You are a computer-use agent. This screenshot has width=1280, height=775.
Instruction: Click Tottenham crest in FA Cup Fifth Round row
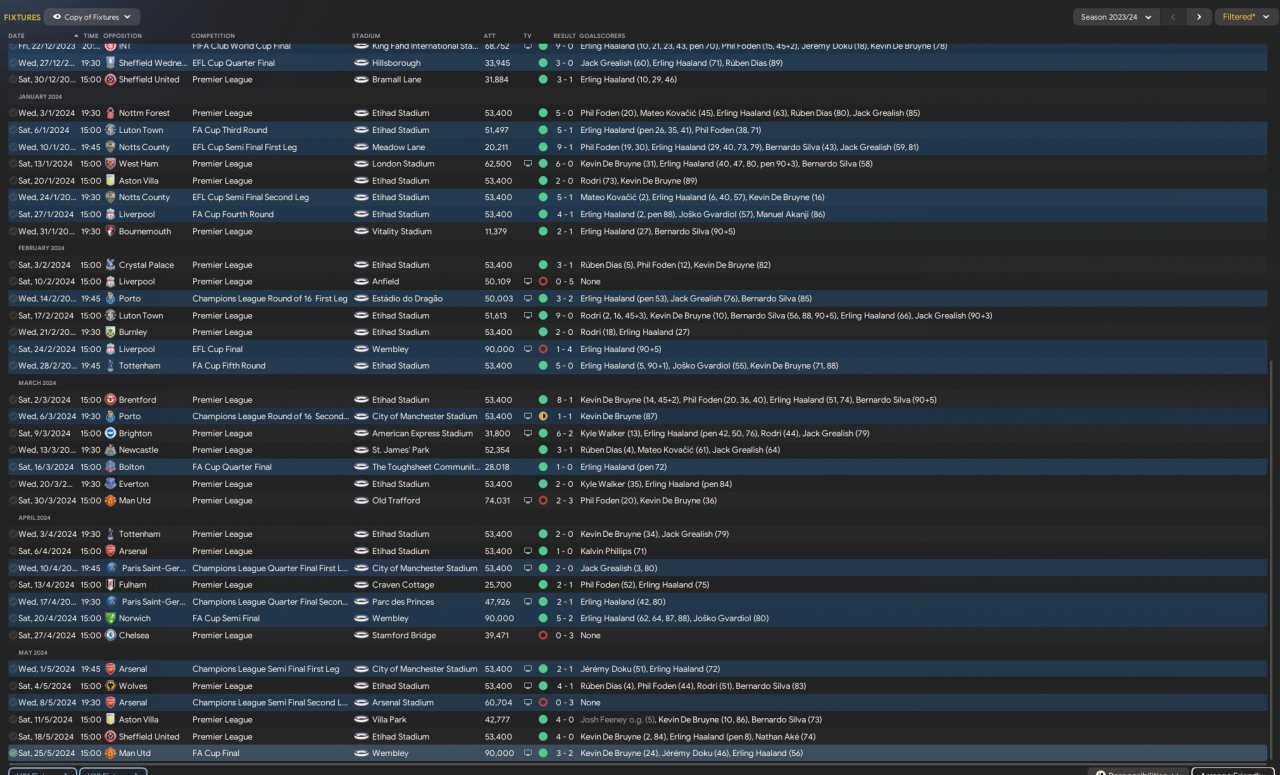tap(110, 366)
